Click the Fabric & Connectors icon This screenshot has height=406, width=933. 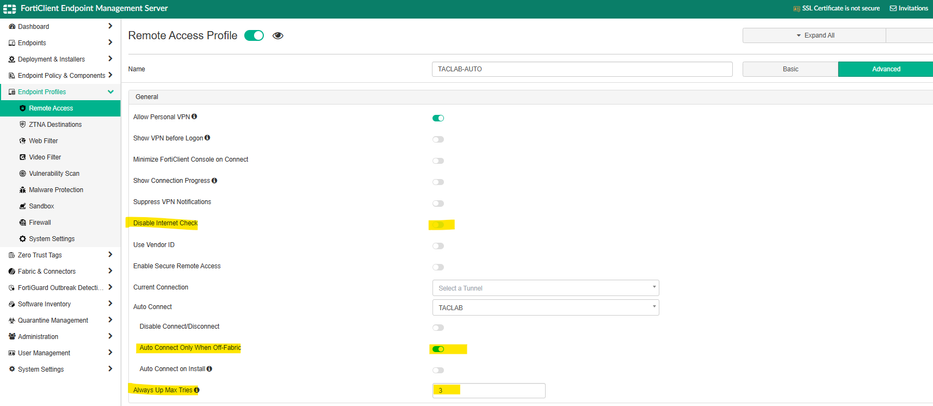12,271
